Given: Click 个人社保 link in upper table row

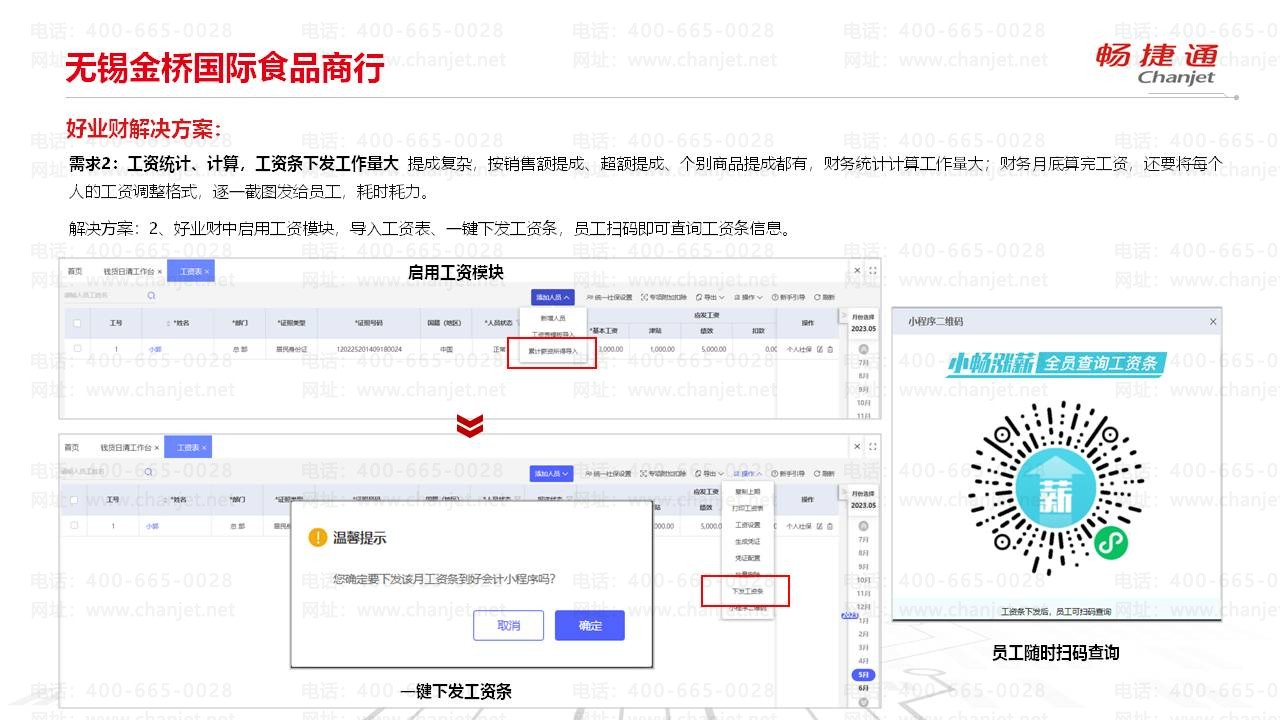Looking at the screenshot, I should [797, 350].
